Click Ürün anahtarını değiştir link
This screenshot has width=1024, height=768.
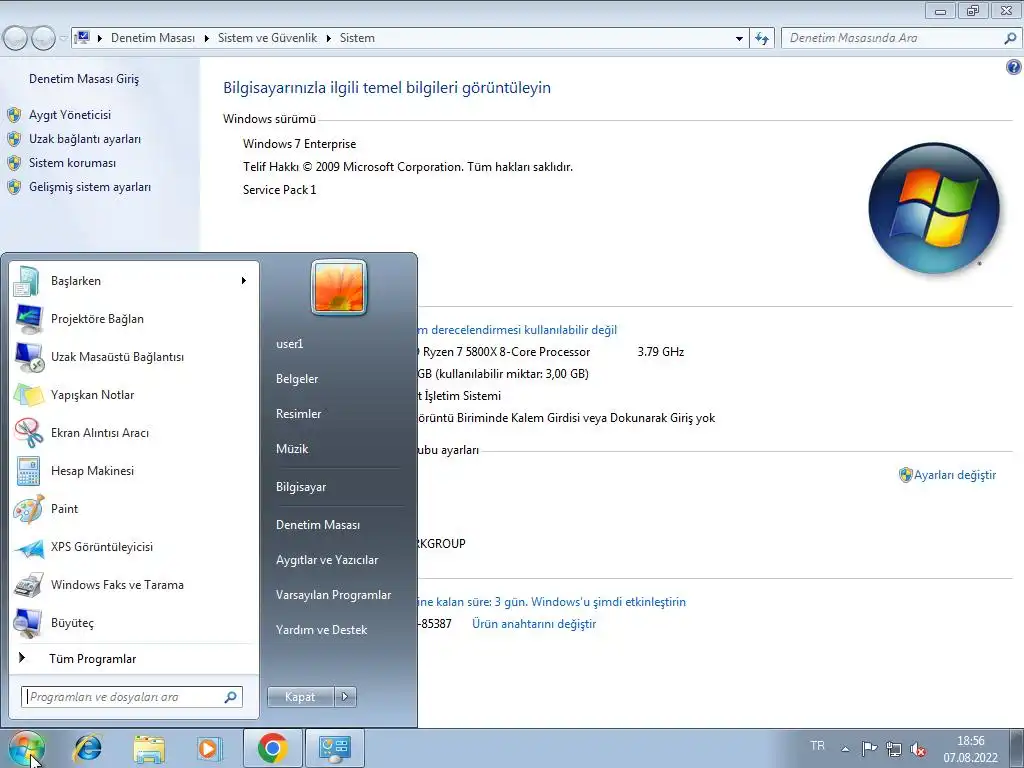(x=534, y=624)
